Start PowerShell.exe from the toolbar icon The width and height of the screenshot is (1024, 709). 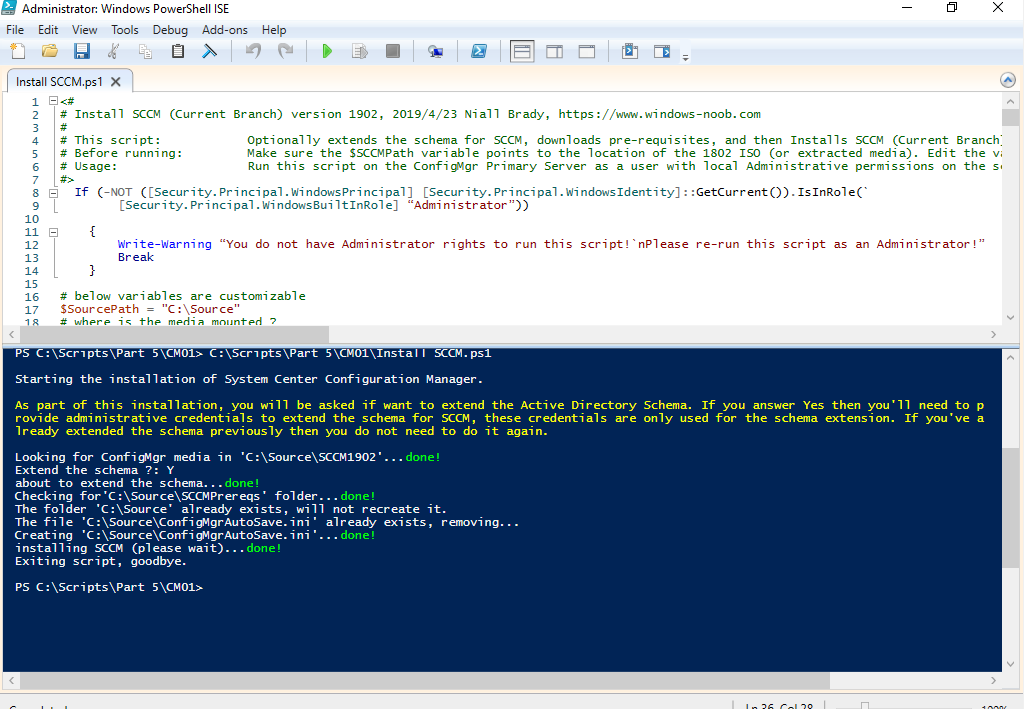[x=480, y=51]
